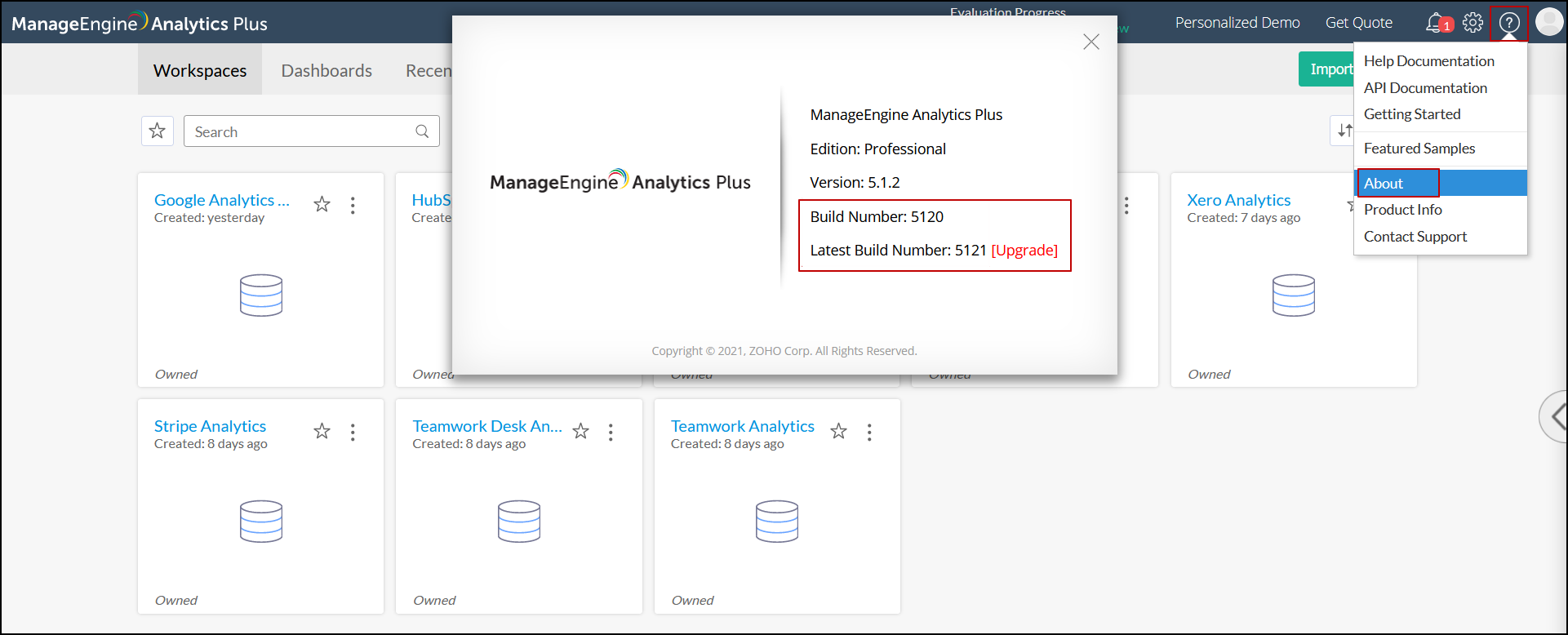Open more options for Teamwork Analytics workspace
1568x635 pixels.
pyautogui.click(x=869, y=432)
